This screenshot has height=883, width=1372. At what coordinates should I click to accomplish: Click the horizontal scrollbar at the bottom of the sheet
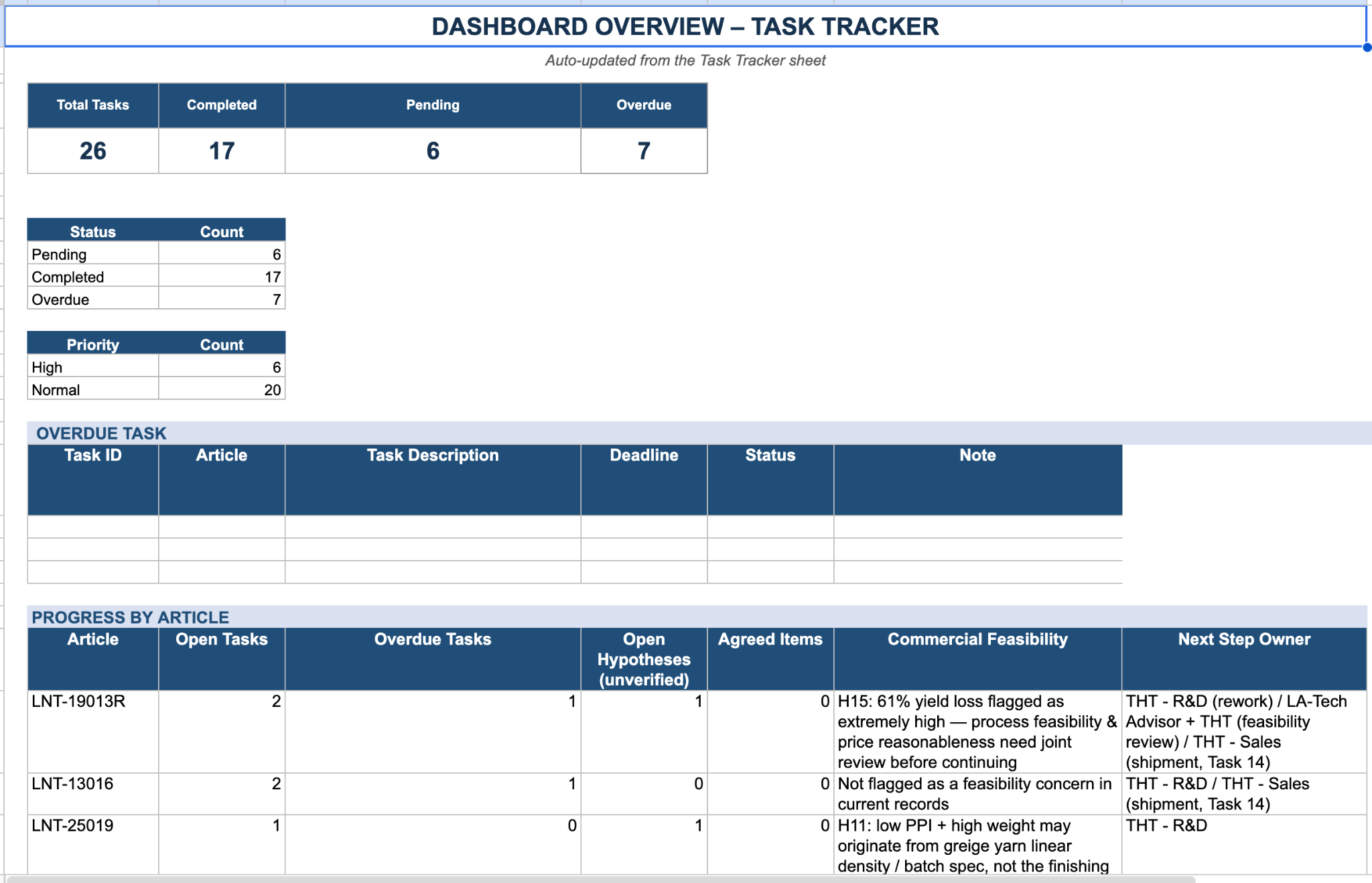(x=601, y=879)
